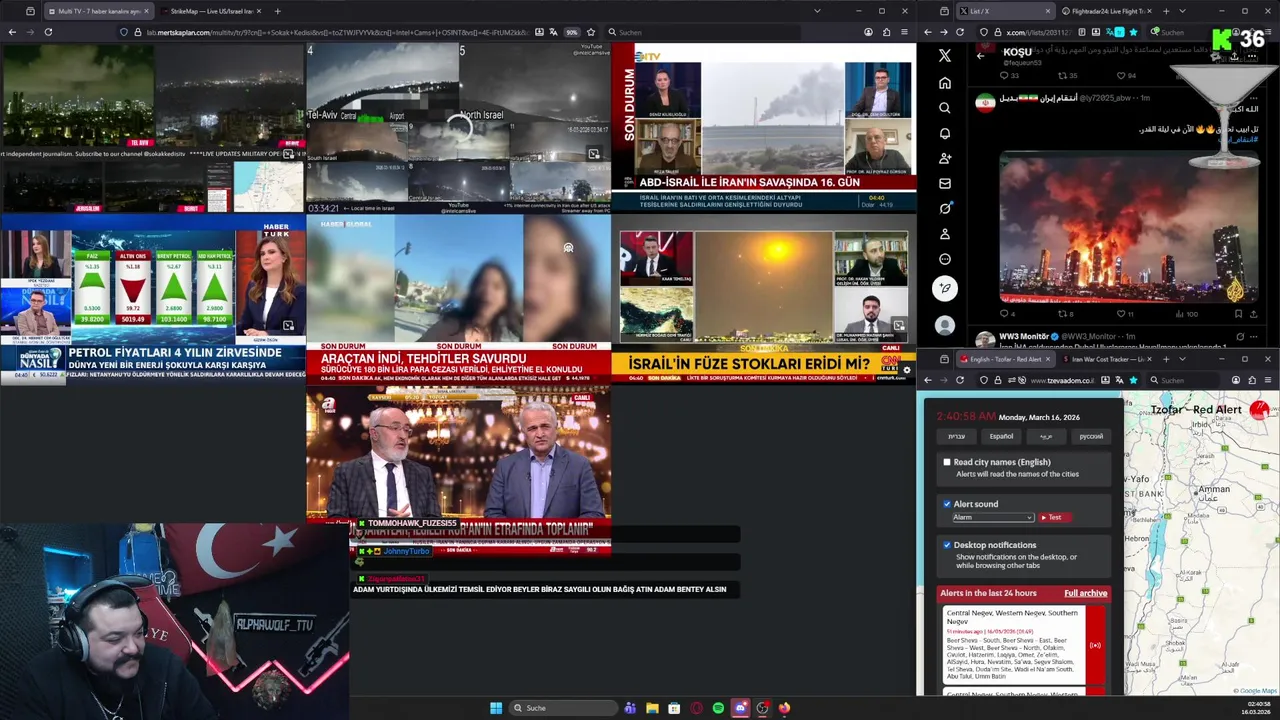
Task: Switch to List / X tab
Action: point(1006,11)
